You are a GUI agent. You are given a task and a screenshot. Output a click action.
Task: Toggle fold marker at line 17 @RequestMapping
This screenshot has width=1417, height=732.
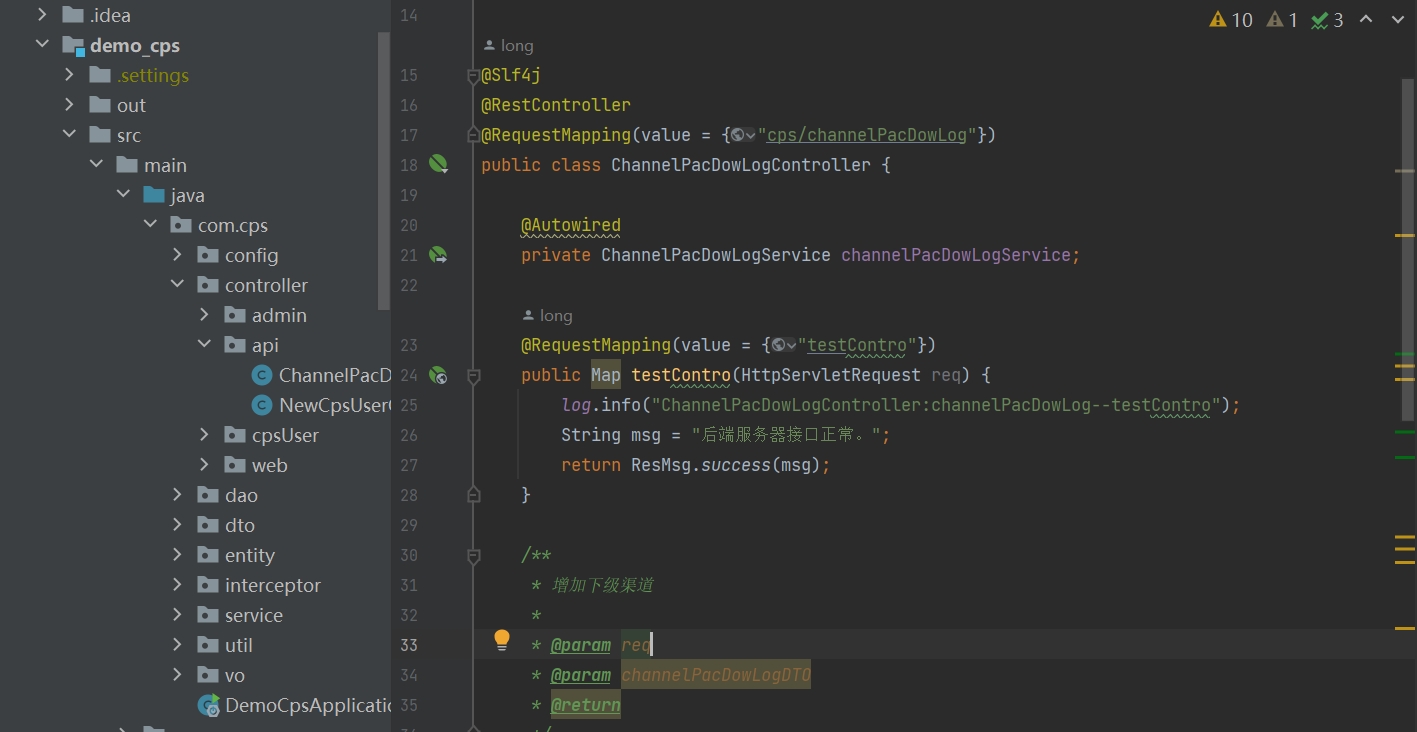tap(473, 135)
